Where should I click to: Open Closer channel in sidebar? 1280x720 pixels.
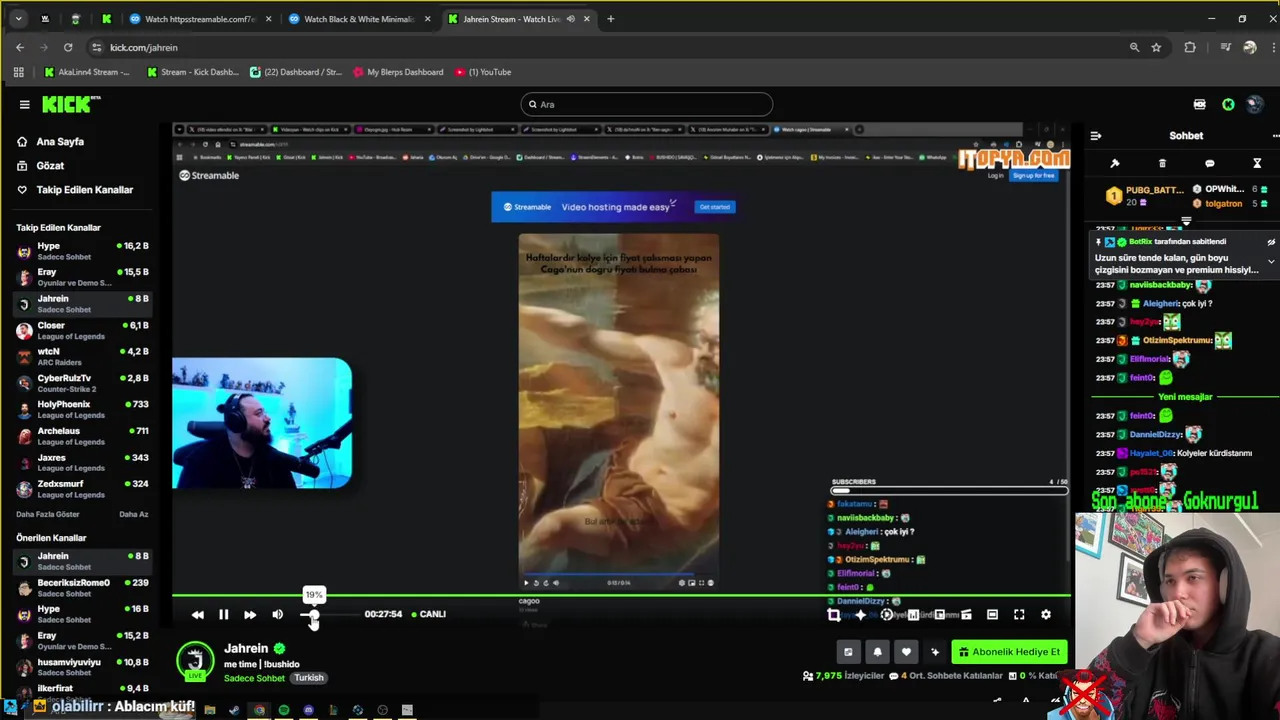tap(82, 331)
